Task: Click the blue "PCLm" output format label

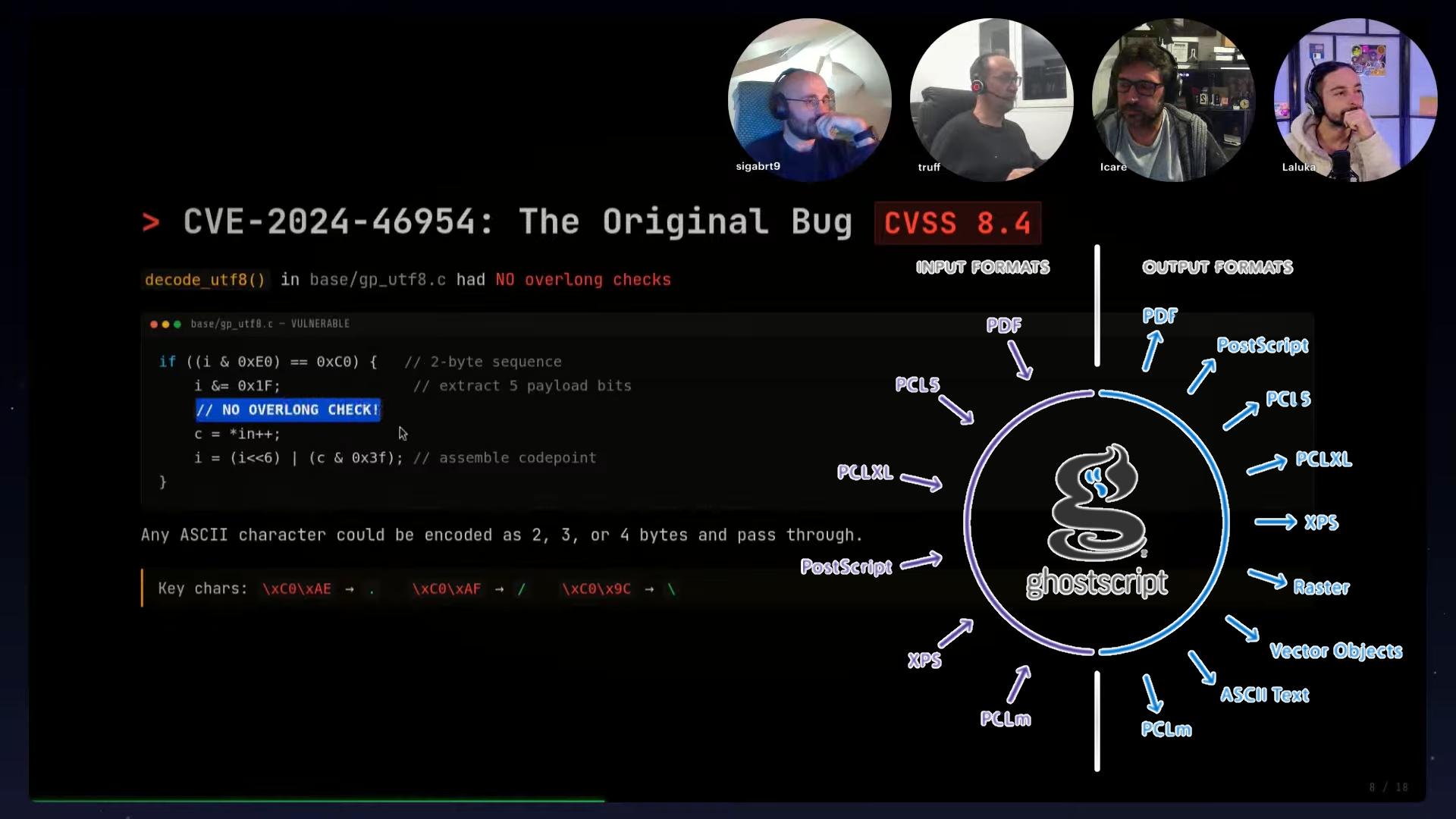Action: click(1166, 730)
